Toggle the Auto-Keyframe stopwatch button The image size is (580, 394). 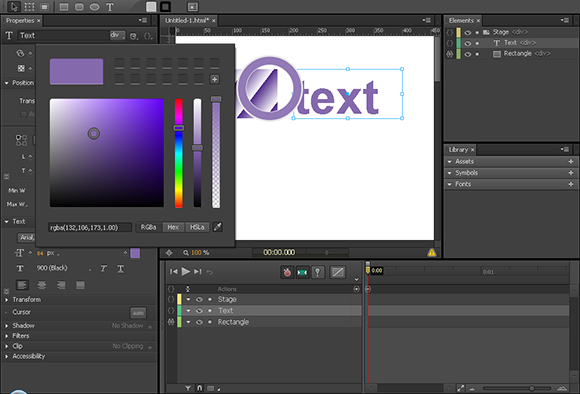[287, 272]
